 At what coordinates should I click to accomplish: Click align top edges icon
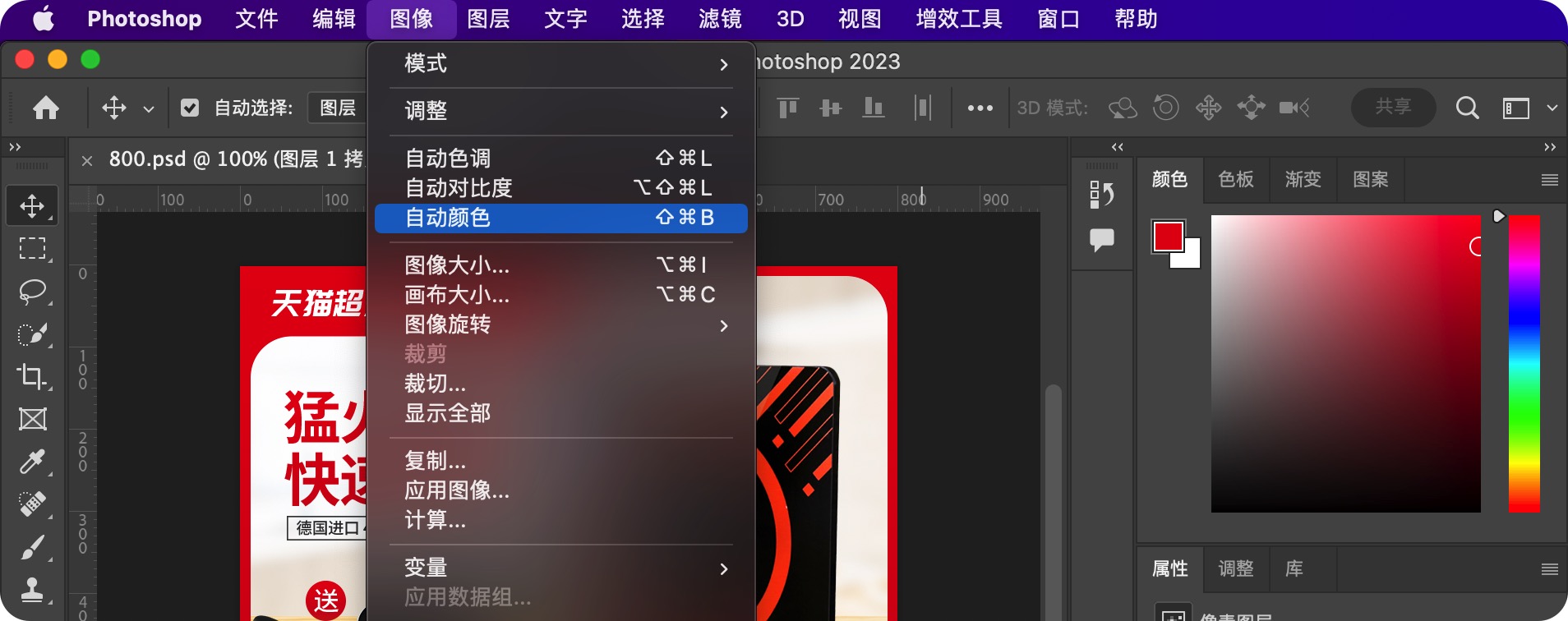tap(788, 108)
